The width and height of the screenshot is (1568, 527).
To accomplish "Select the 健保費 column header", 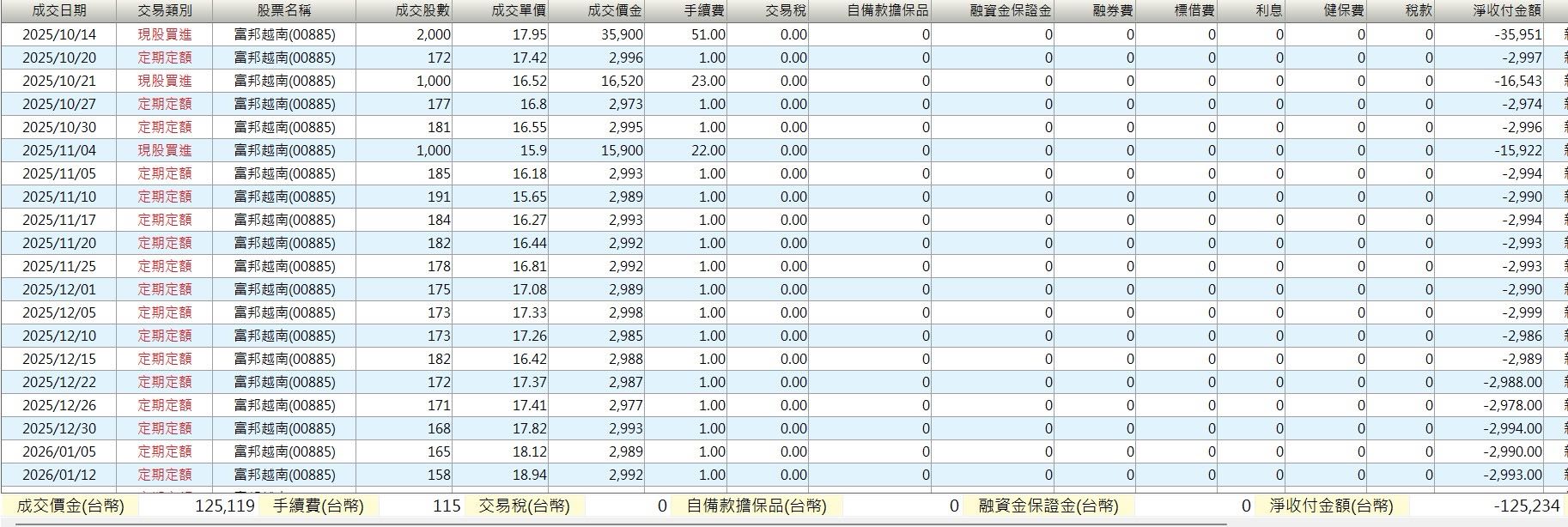I will tap(1344, 11).
